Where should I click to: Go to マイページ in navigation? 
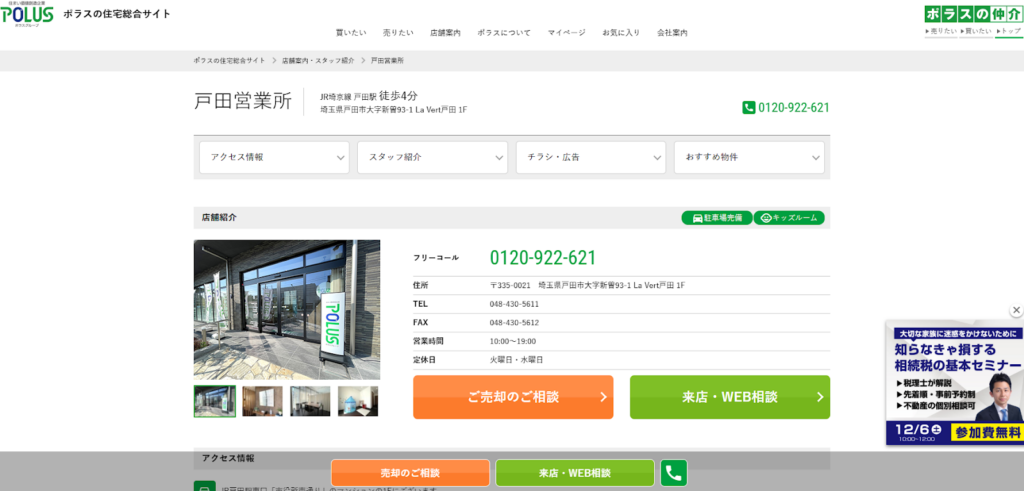click(567, 33)
